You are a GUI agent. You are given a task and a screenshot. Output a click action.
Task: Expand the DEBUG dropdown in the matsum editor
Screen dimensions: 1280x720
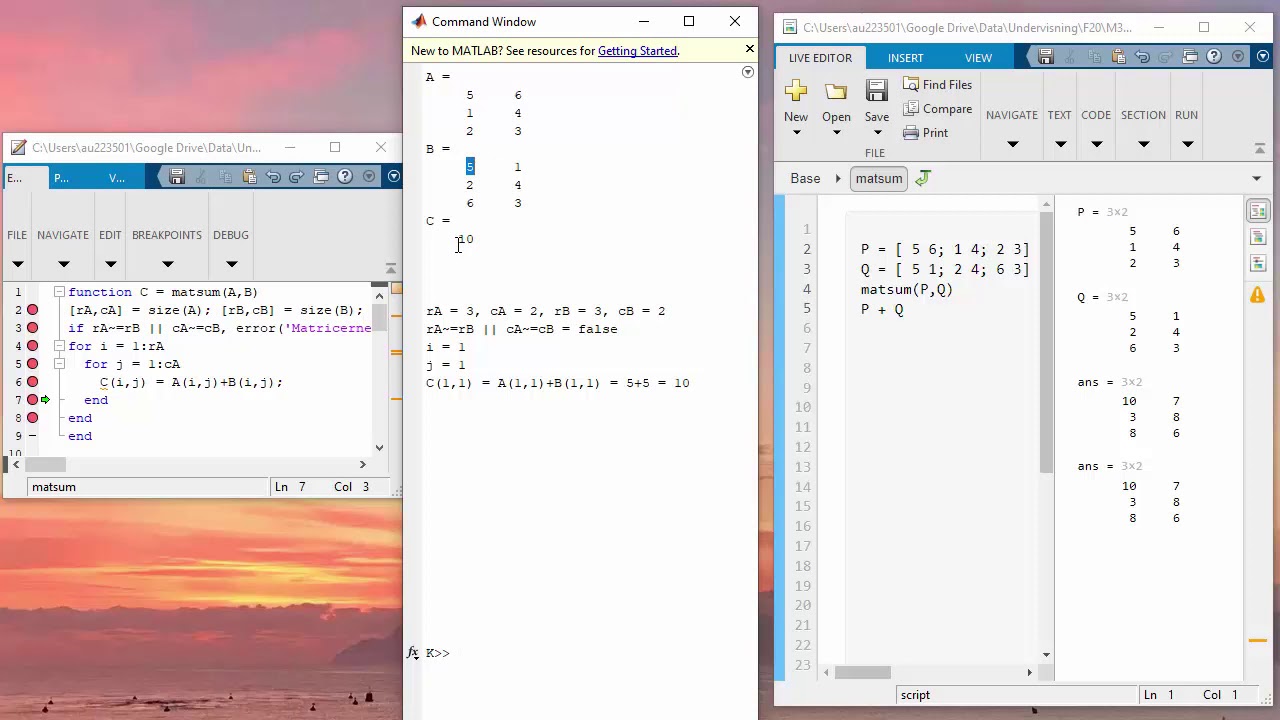click(231, 264)
